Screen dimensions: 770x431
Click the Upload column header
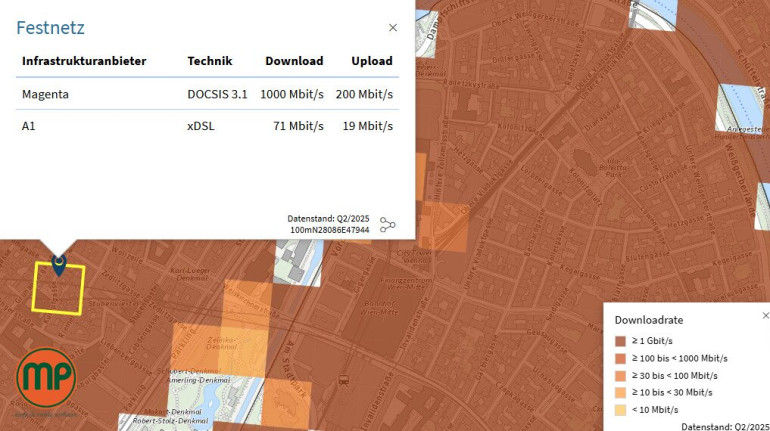coord(371,61)
